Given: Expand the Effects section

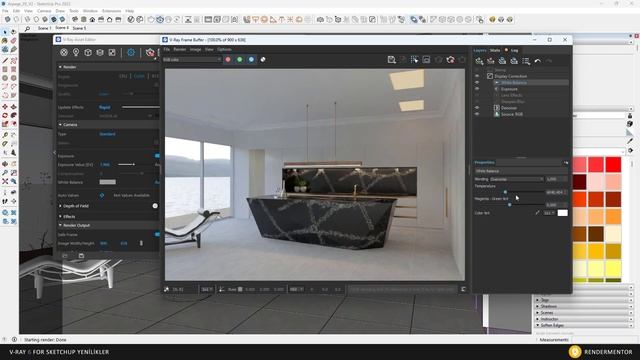Looking at the screenshot, I should tap(60, 216).
